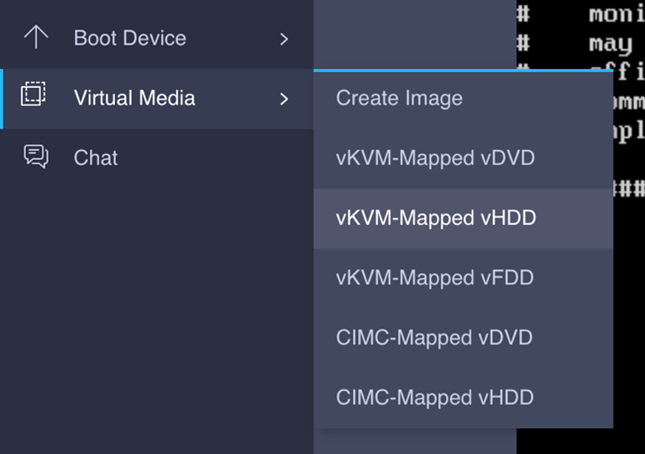The width and height of the screenshot is (645, 454).
Task: Click the black console area below the submenu
Action: point(580,441)
